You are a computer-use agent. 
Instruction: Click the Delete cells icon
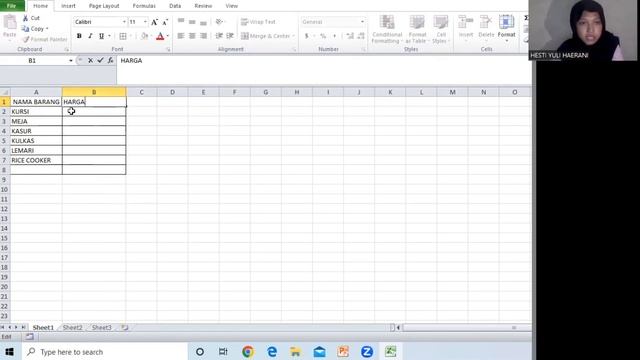tap(486, 22)
